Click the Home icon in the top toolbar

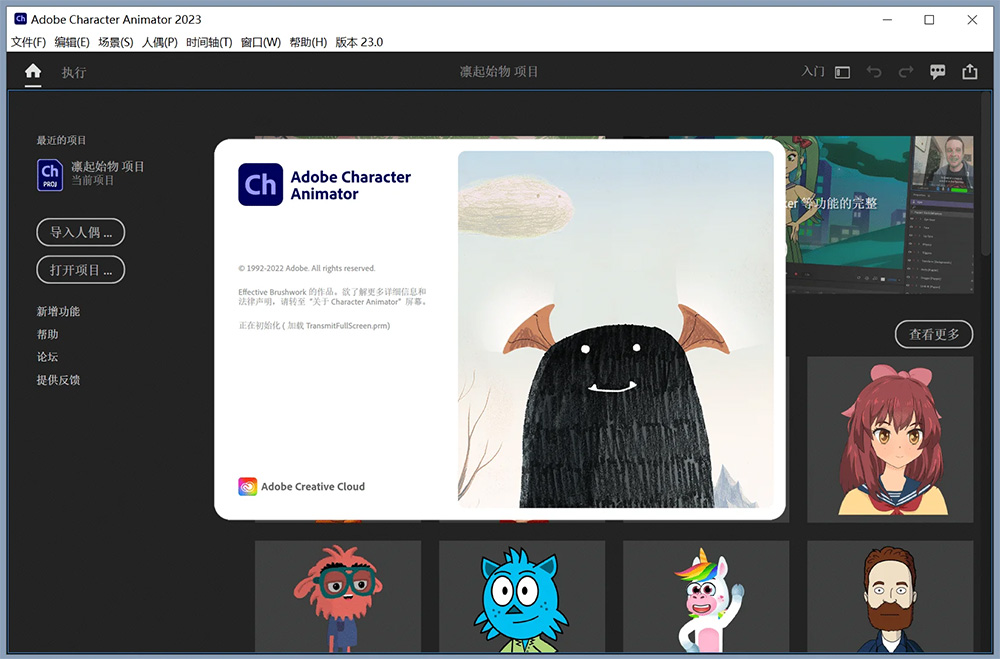pyautogui.click(x=33, y=72)
